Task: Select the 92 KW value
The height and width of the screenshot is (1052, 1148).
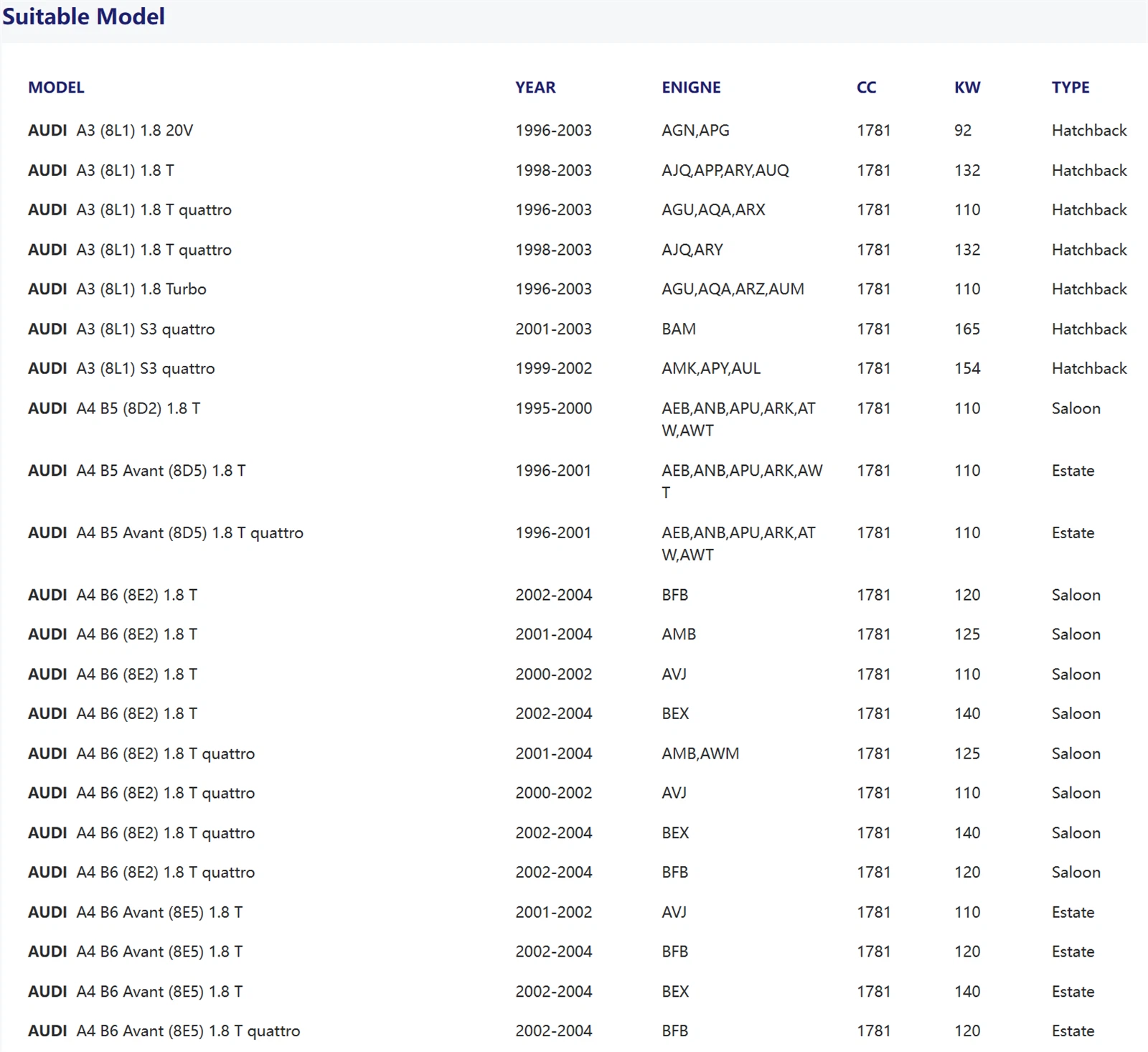Action: pos(963,131)
